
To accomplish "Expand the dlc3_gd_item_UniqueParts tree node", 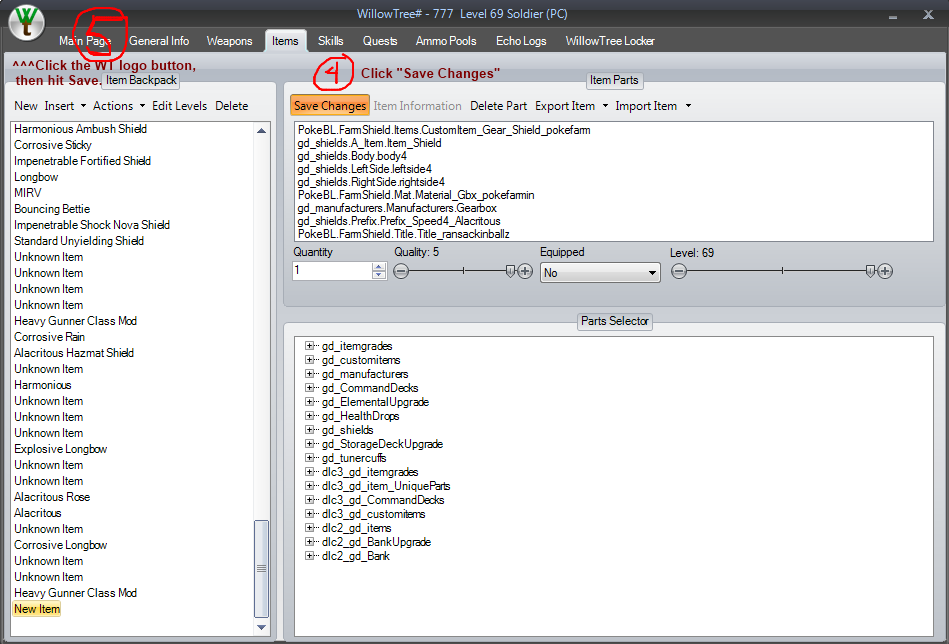I will (309, 485).
